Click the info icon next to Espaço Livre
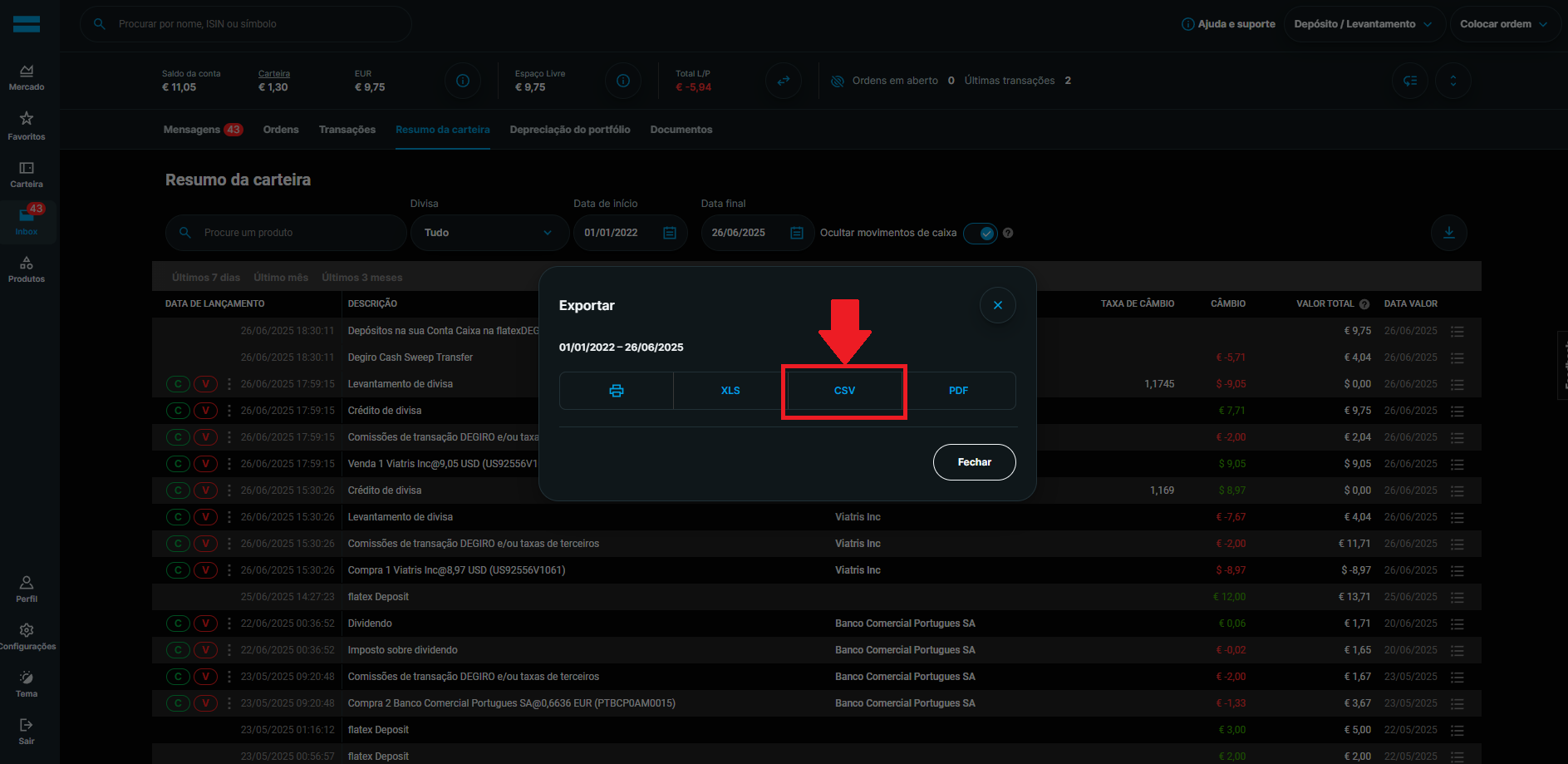 [623, 81]
